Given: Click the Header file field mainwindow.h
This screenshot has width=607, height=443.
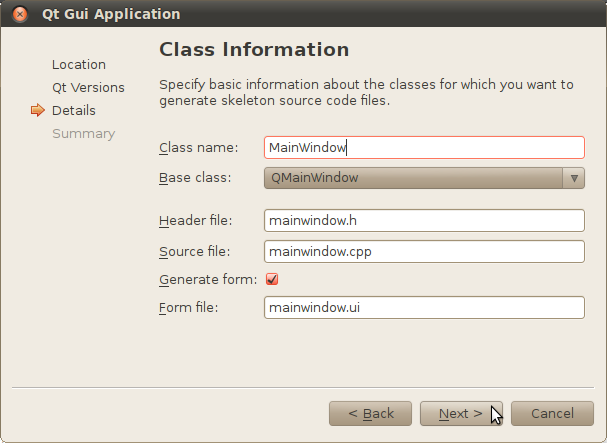Looking at the screenshot, I should [x=424, y=221].
